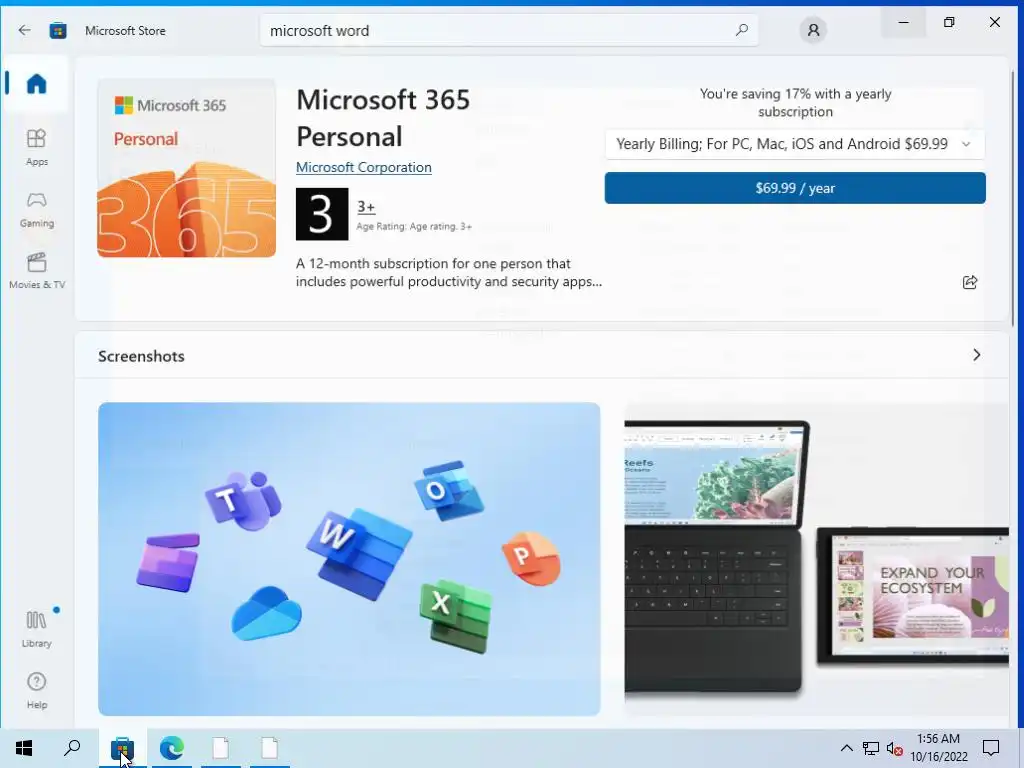Open the clock showing 1:56 AM
Screen dimensions: 1024x768
938,748
